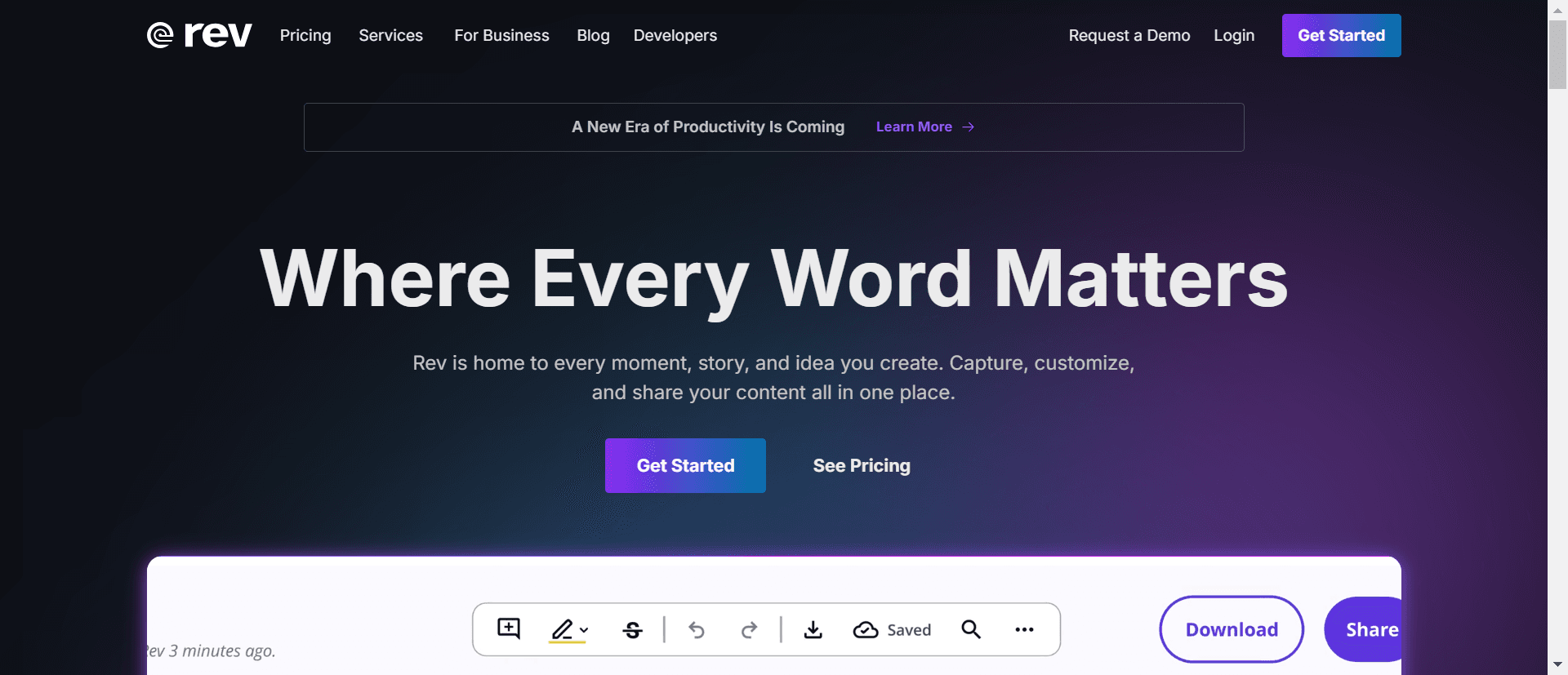Open the highlighter color dropdown arrow
1568x675 pixels.
(584, 630)
